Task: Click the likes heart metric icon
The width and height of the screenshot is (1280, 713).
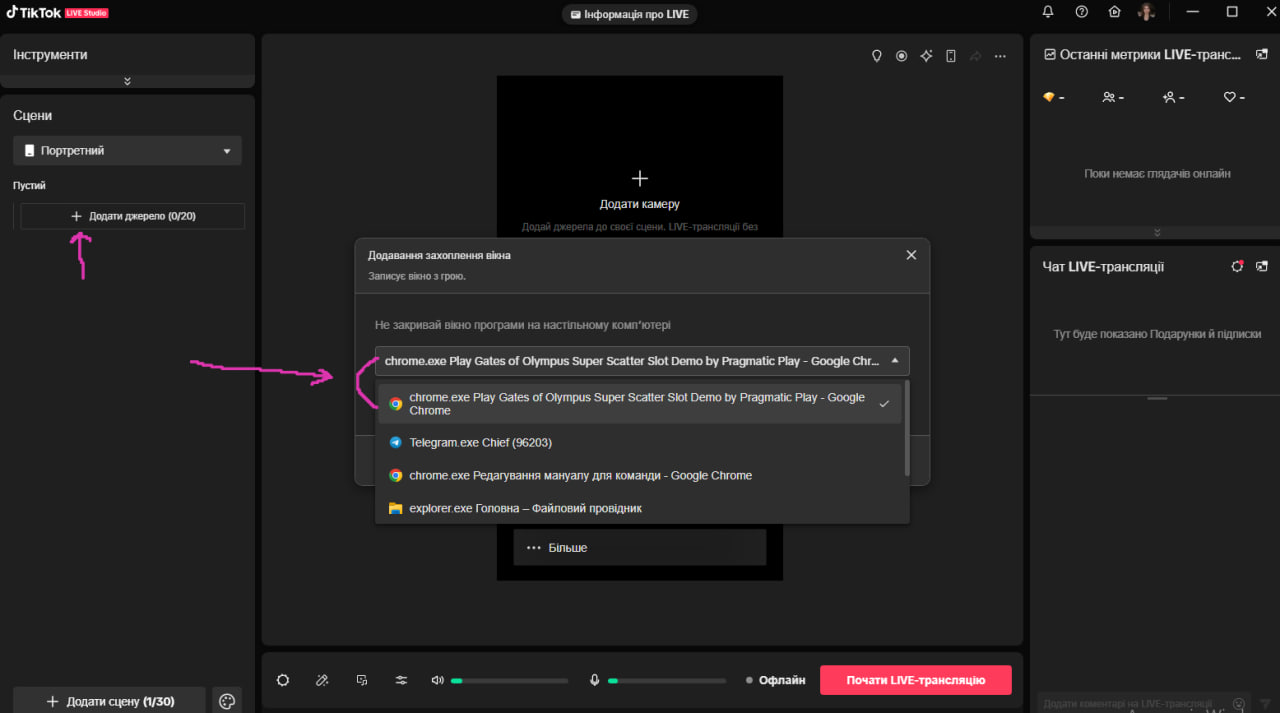Action: point(1229,97)
